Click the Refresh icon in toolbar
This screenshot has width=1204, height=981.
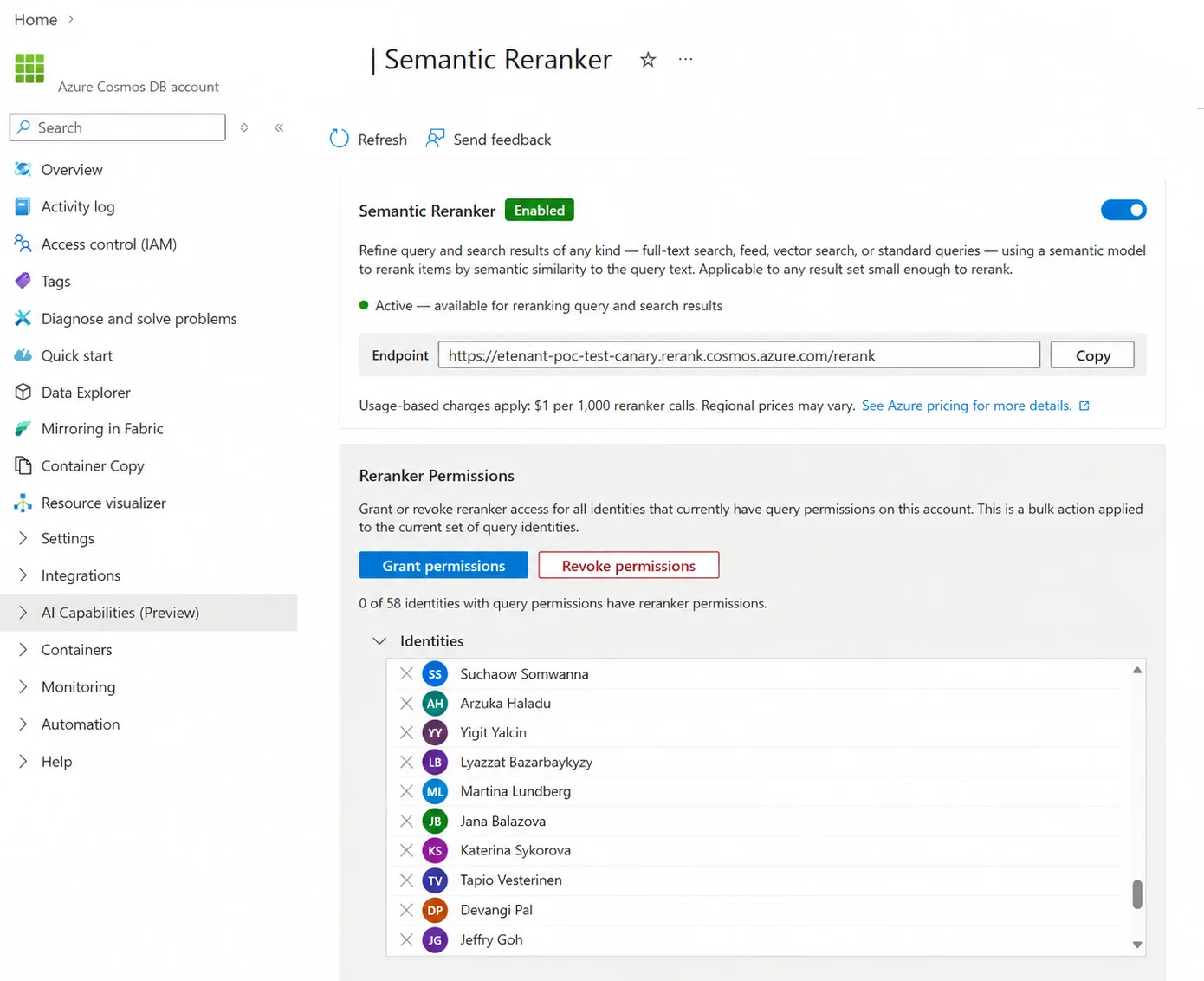[x=340, y=139]
